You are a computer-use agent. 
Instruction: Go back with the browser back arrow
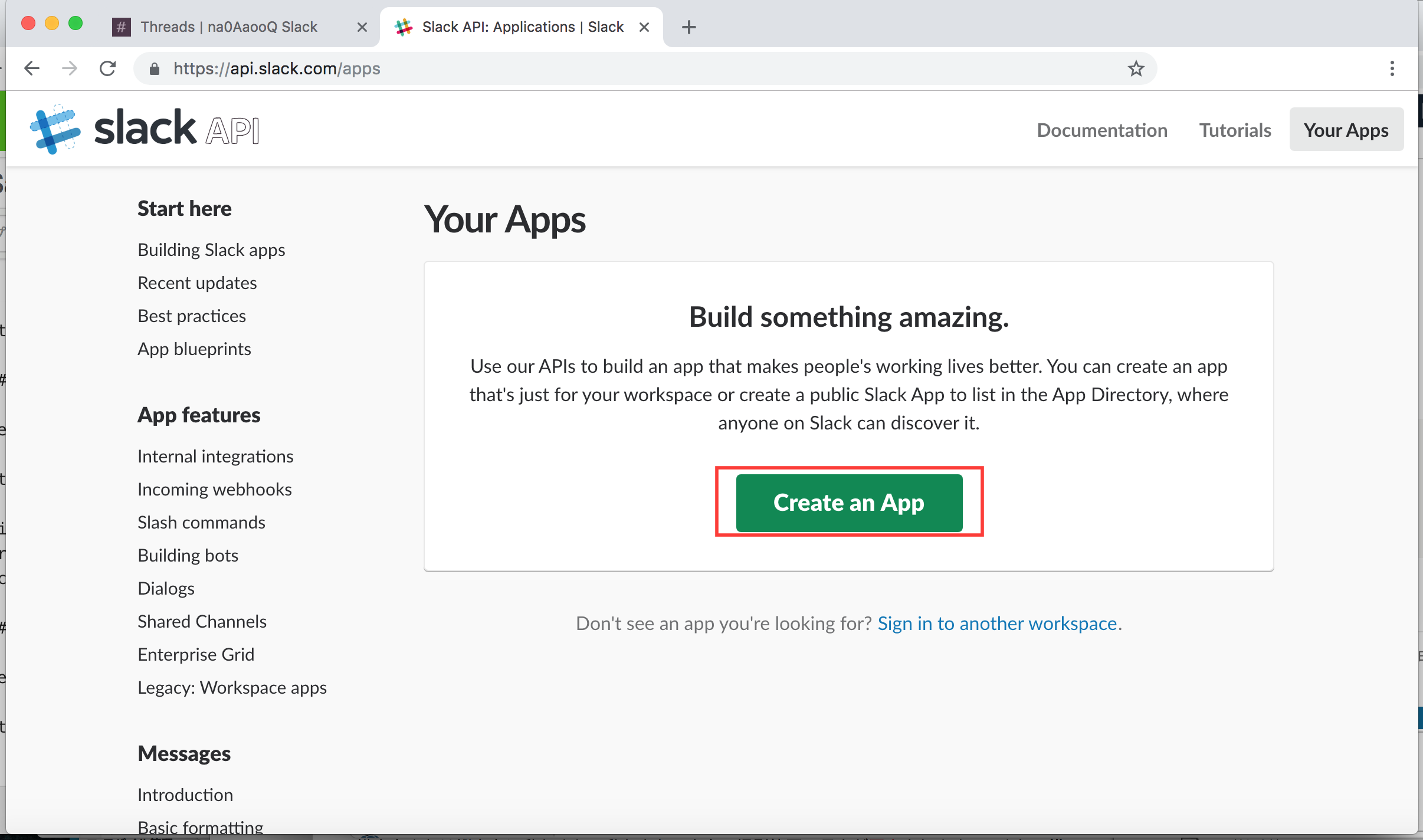32,68
